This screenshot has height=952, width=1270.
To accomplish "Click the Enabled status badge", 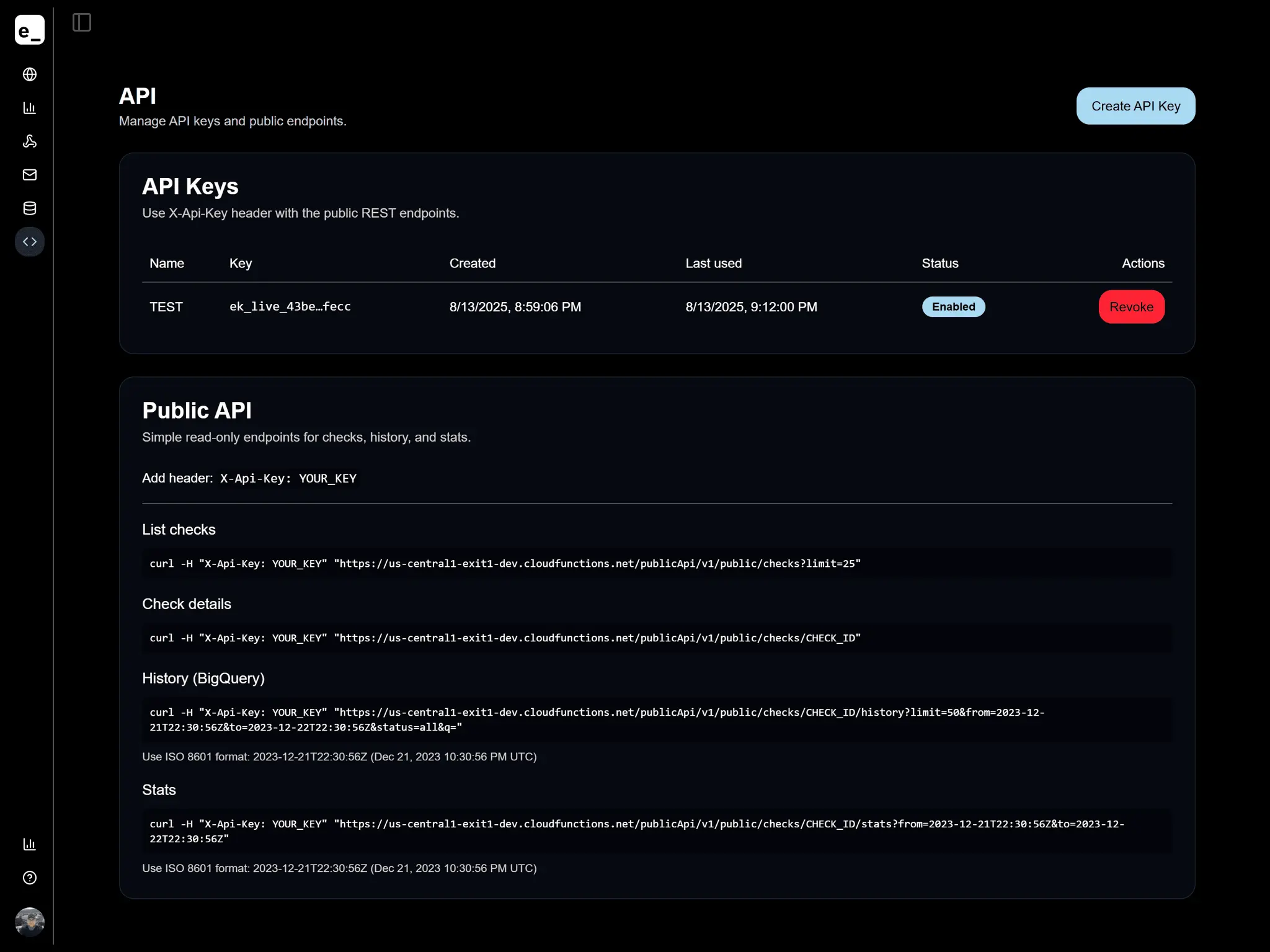I will 953,307.
